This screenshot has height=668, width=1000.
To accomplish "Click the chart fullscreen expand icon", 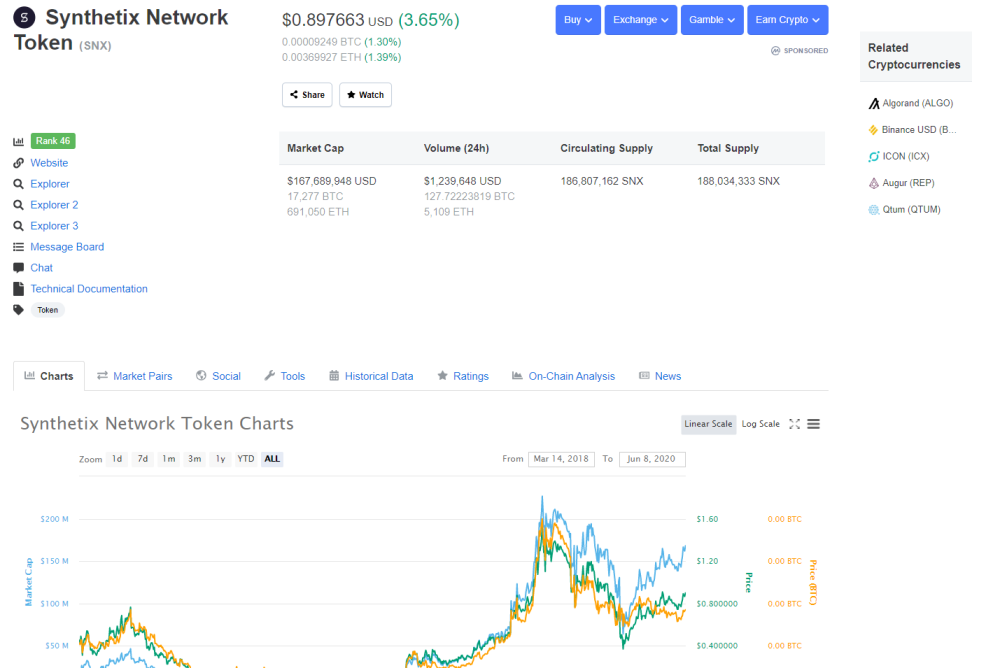I will coord(794,424).
